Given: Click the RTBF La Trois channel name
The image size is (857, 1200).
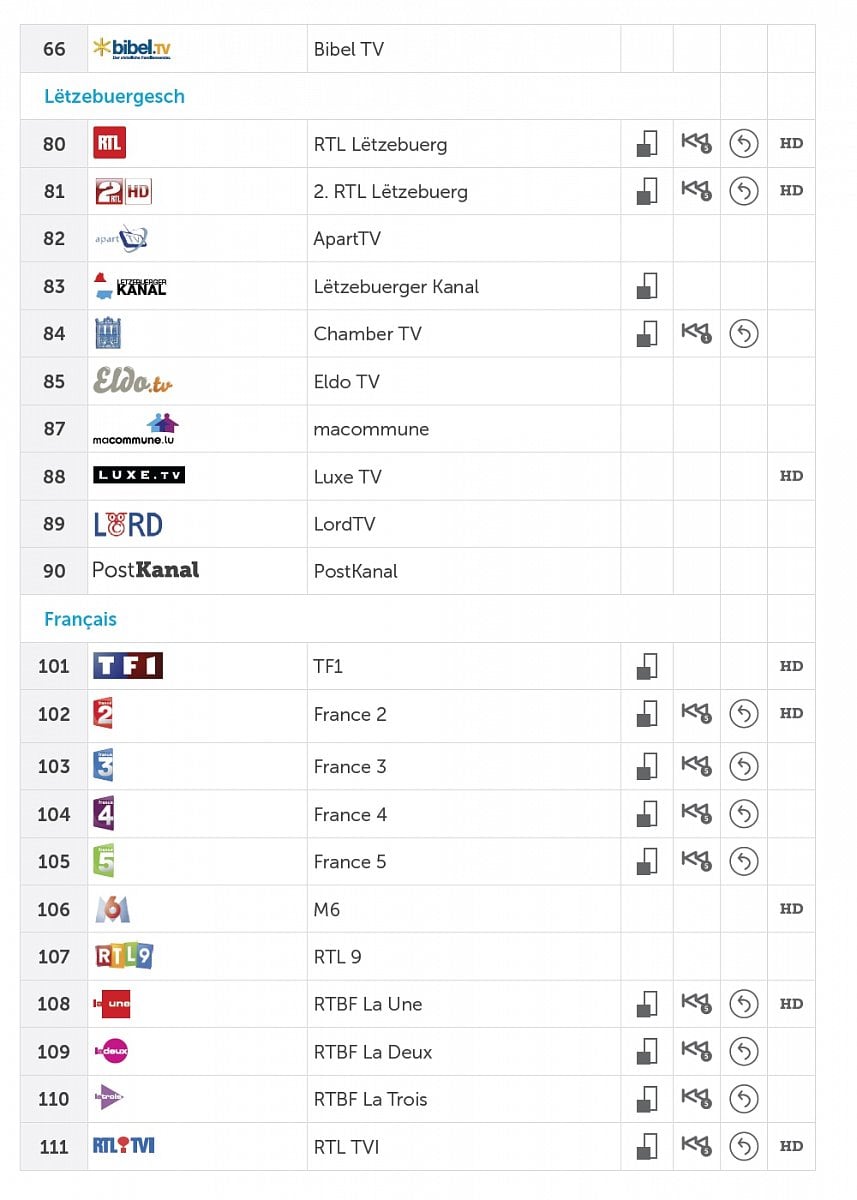Looking at the screenshot, I should click(x=370, y=1099).
